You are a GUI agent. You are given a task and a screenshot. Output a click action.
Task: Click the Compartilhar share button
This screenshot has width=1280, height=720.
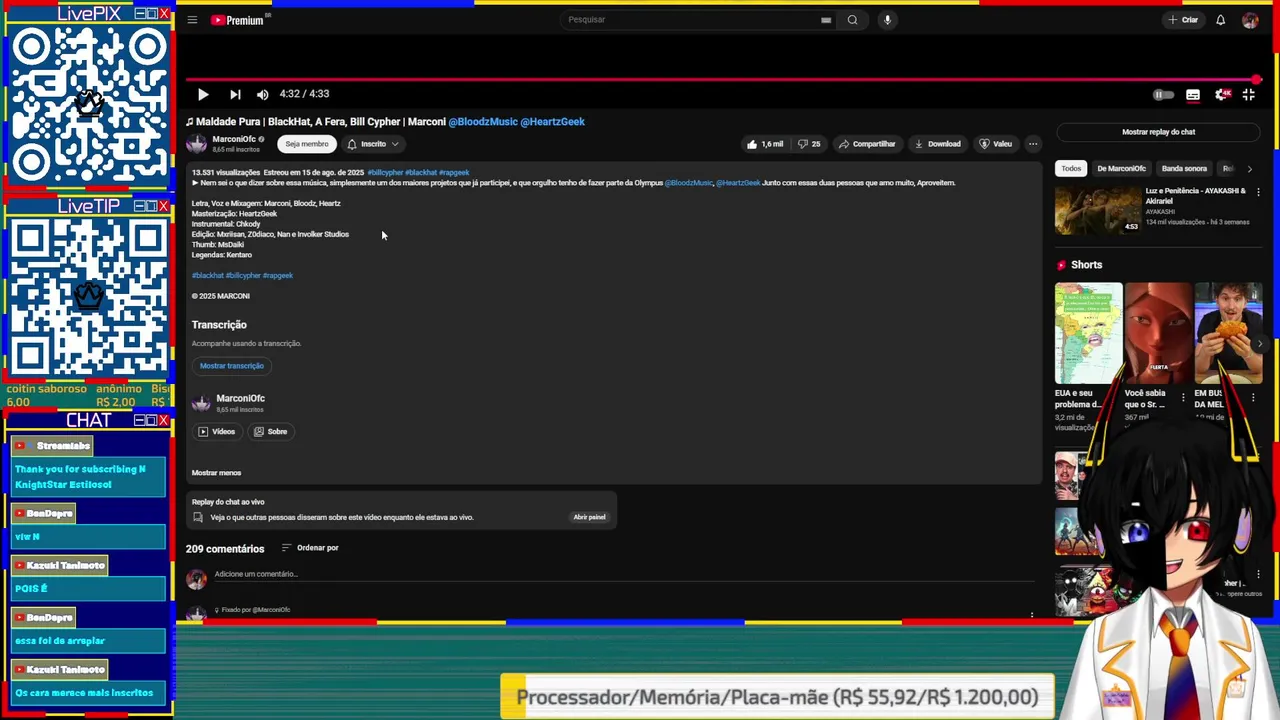click(x=867, y=144)
